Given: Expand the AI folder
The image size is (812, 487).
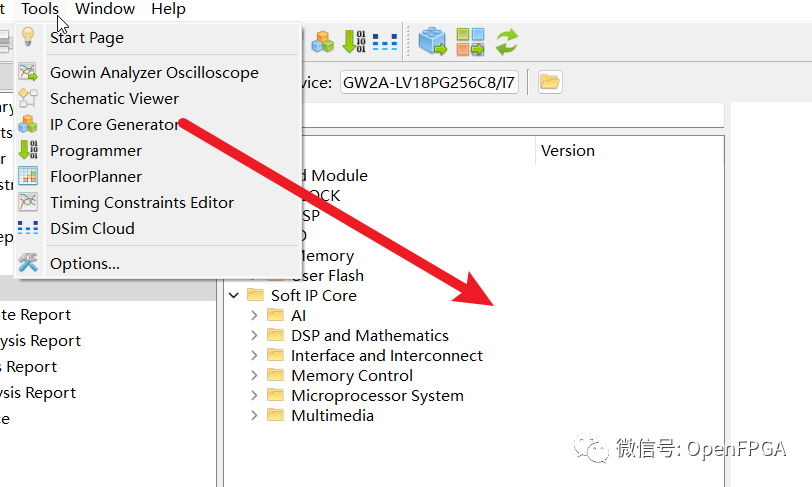Looking at the screenshot, I should click(x=255, y=316).
